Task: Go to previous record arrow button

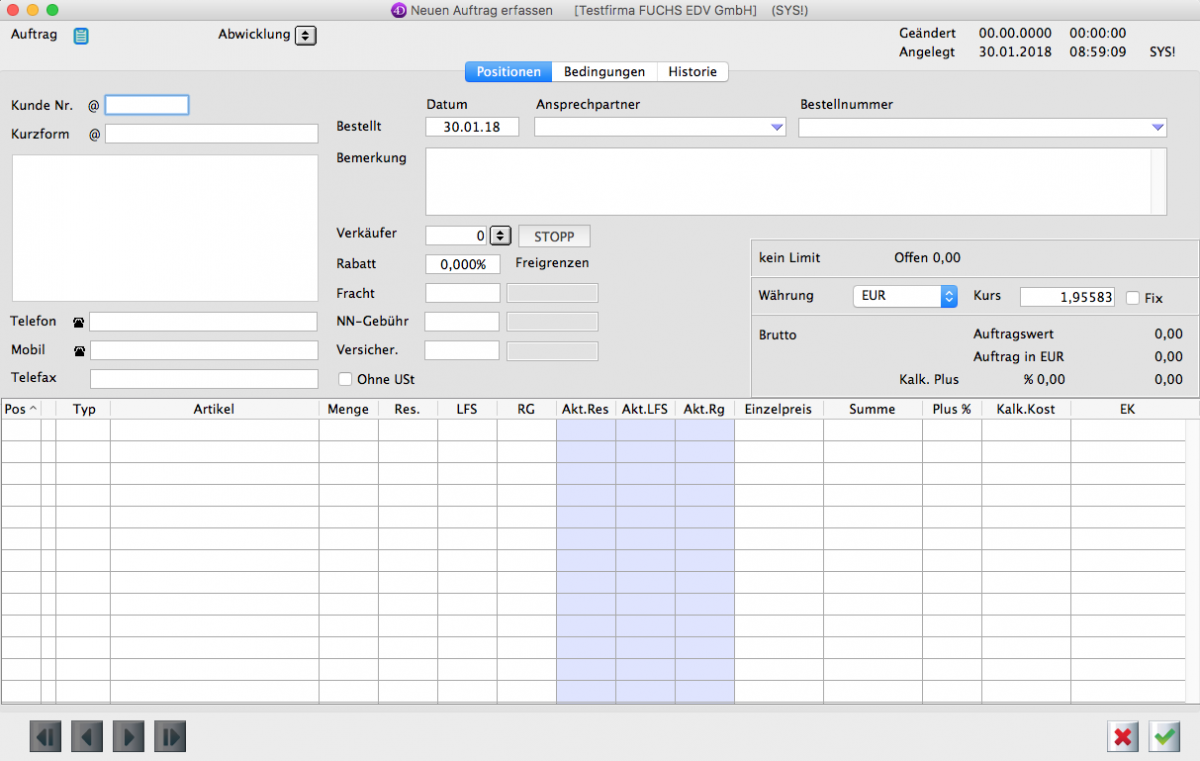Action: point(87,737)
